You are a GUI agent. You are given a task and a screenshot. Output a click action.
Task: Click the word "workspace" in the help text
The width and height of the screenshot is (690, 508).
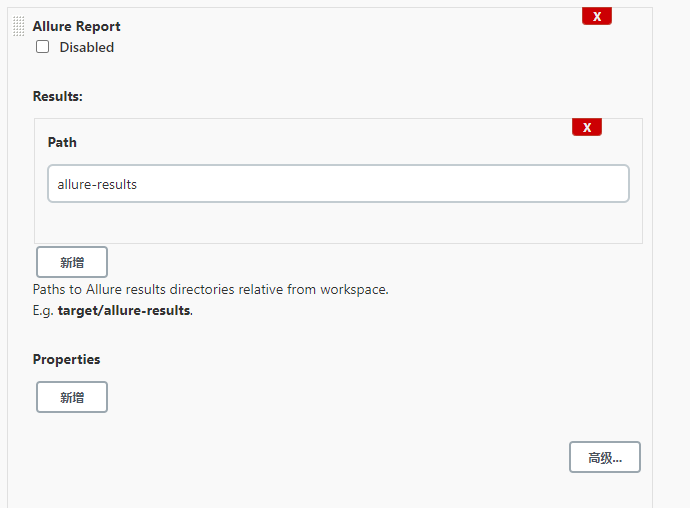353,289
